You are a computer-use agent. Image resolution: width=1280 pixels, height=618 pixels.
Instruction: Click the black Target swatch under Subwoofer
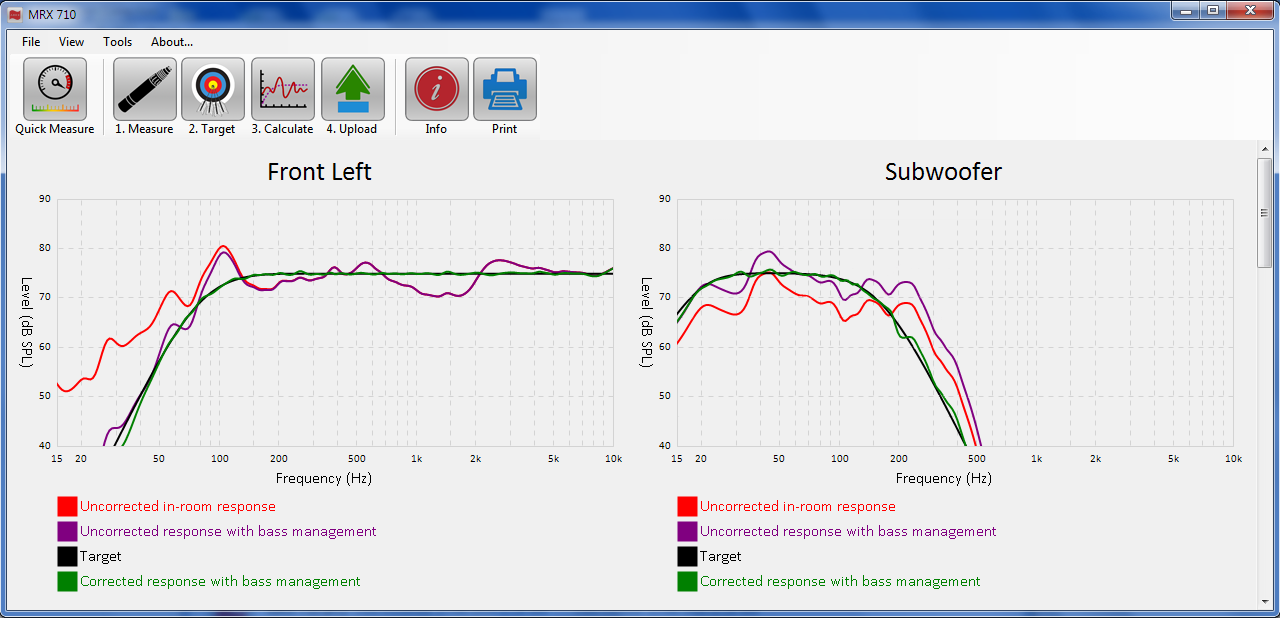click(x=687, y=557)
